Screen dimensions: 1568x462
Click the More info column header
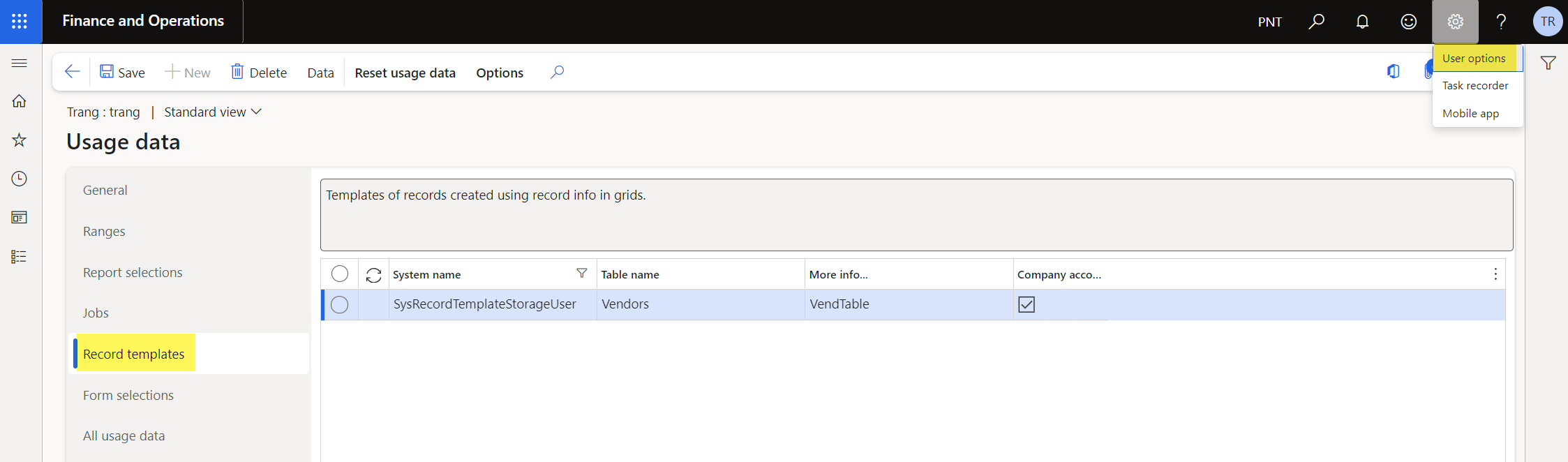click(x=838, y=274)
